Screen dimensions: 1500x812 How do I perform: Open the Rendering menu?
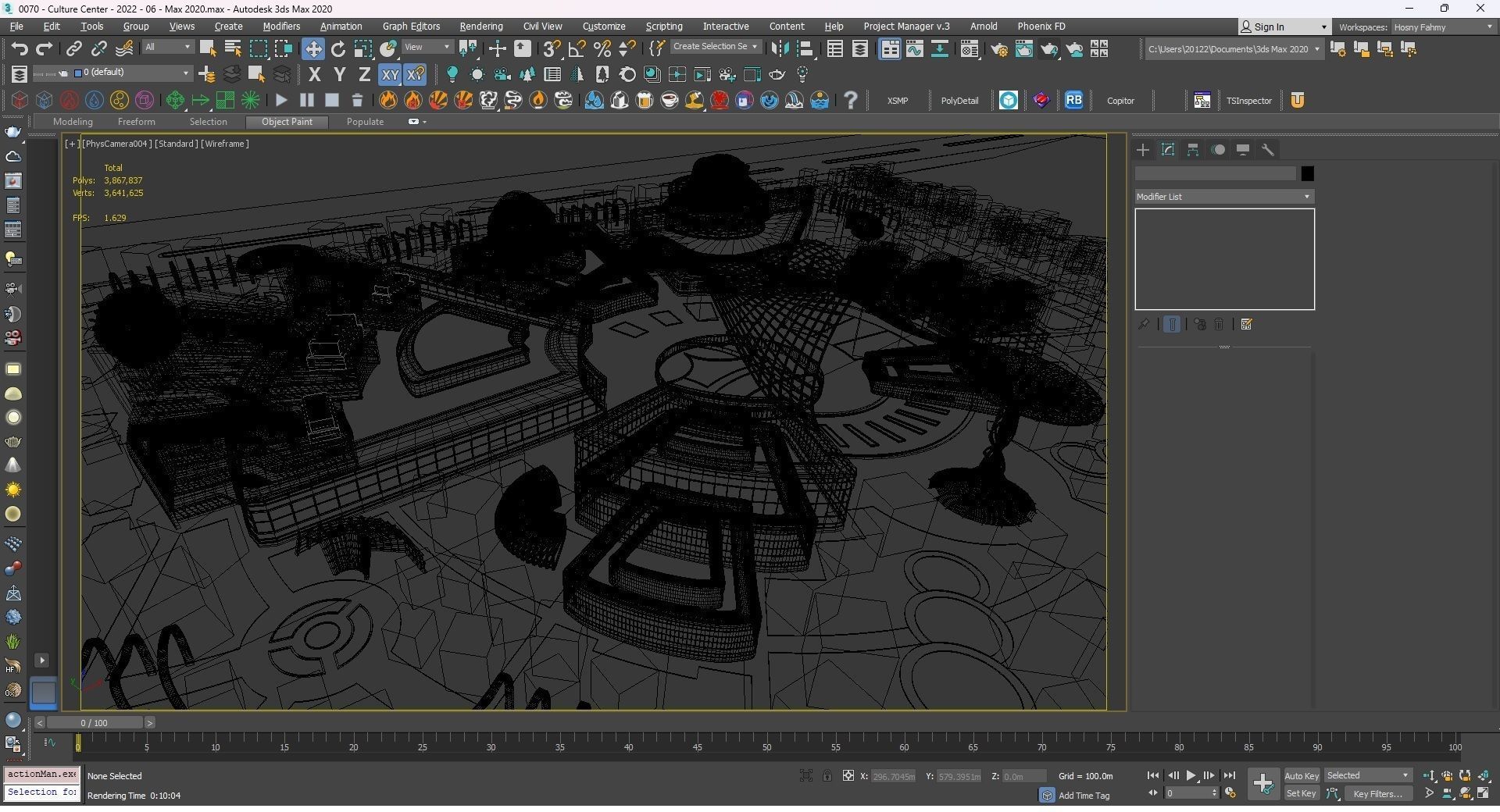(x=481, y=27)
